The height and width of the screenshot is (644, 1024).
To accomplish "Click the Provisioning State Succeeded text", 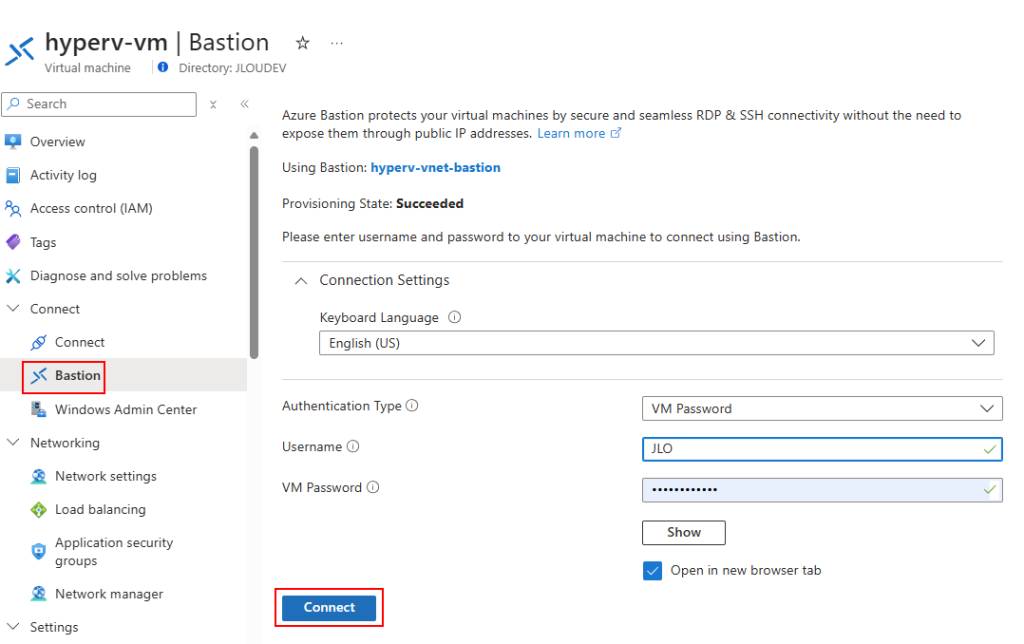I will click(x=430, y=204).
